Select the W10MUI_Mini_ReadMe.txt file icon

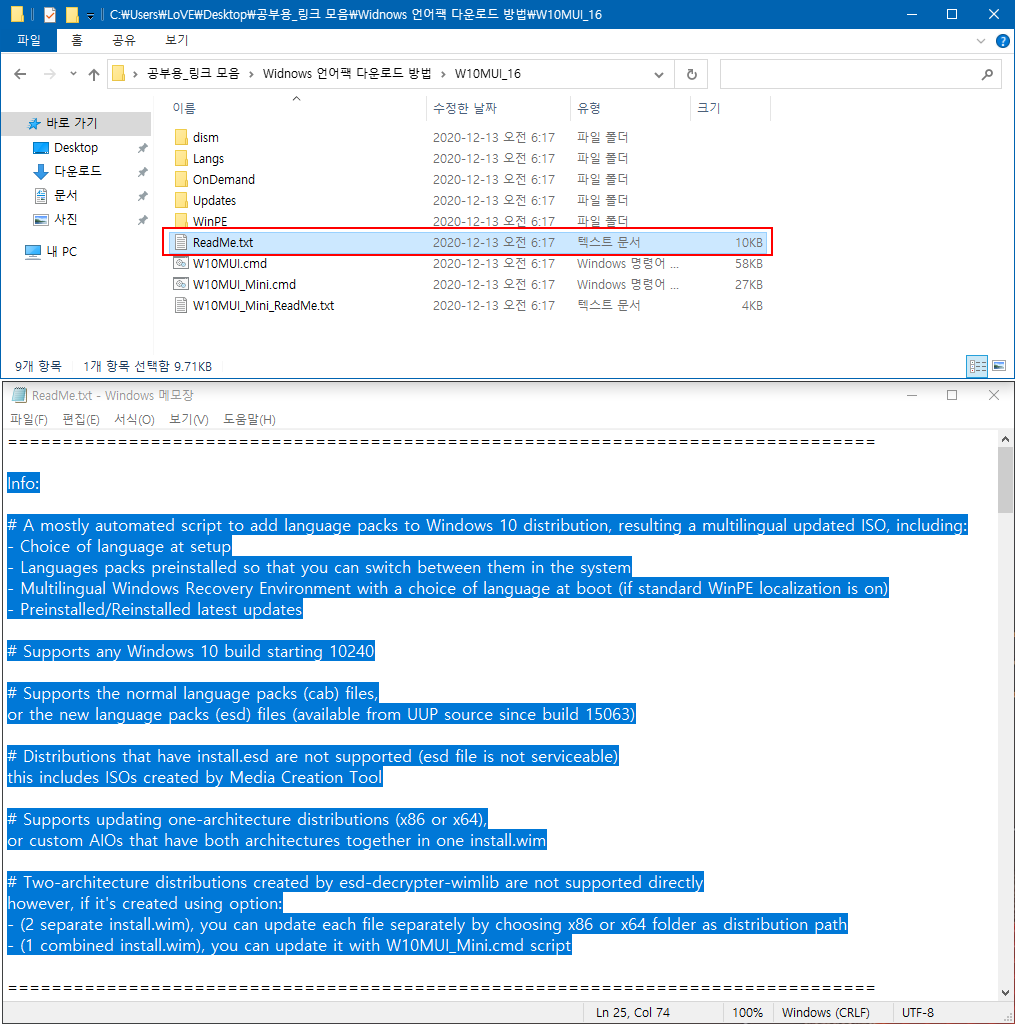pyautogui.click(x=181, y=305)
